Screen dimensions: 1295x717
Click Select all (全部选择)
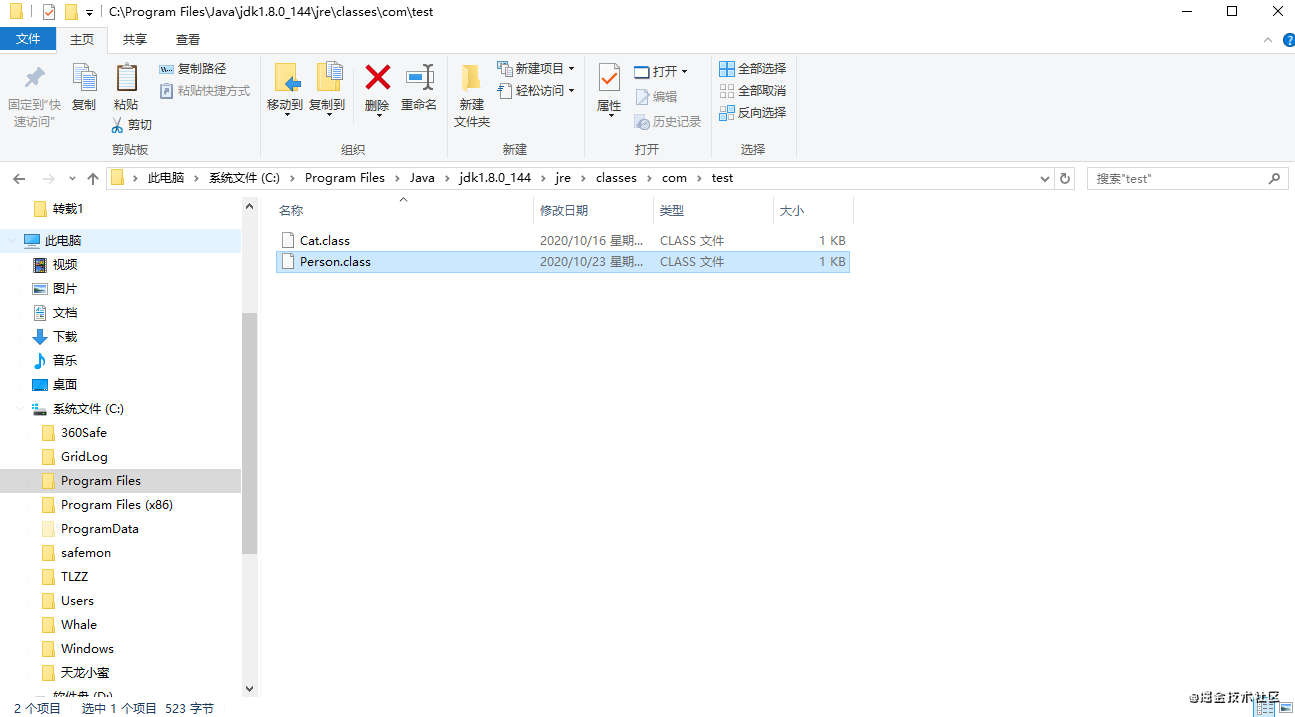753,69
